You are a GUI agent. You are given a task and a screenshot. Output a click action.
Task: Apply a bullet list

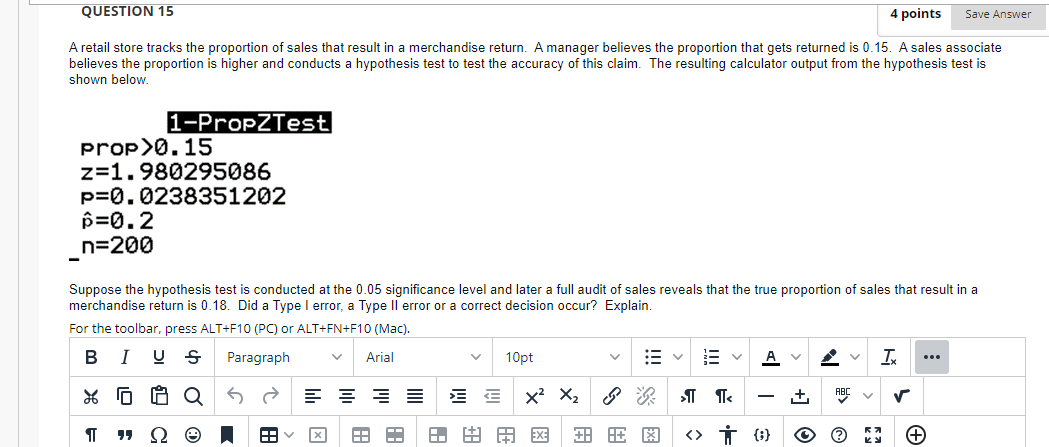click(x=653, y=357)
